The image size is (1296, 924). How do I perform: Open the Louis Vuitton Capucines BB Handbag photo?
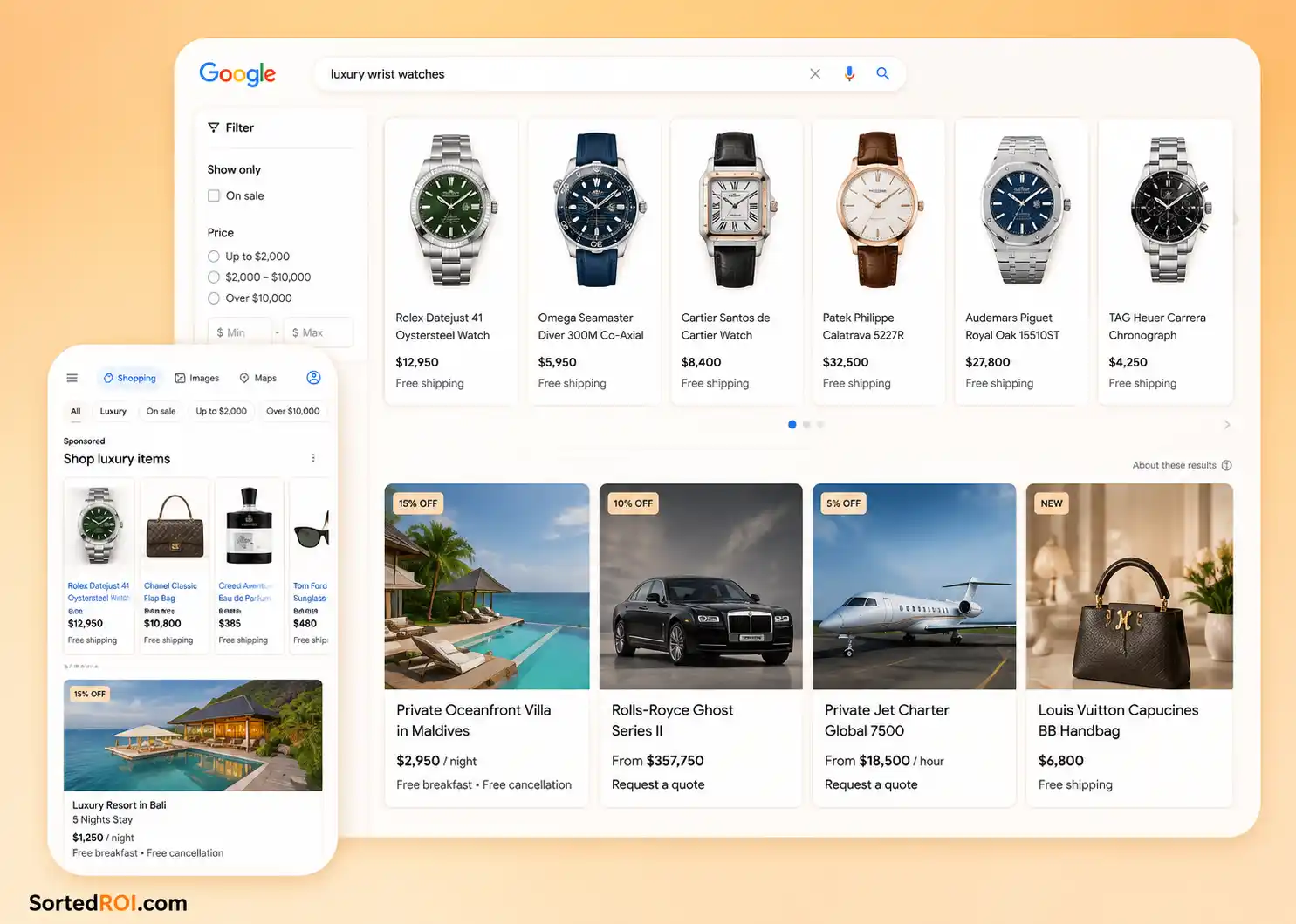[1129, 586]
